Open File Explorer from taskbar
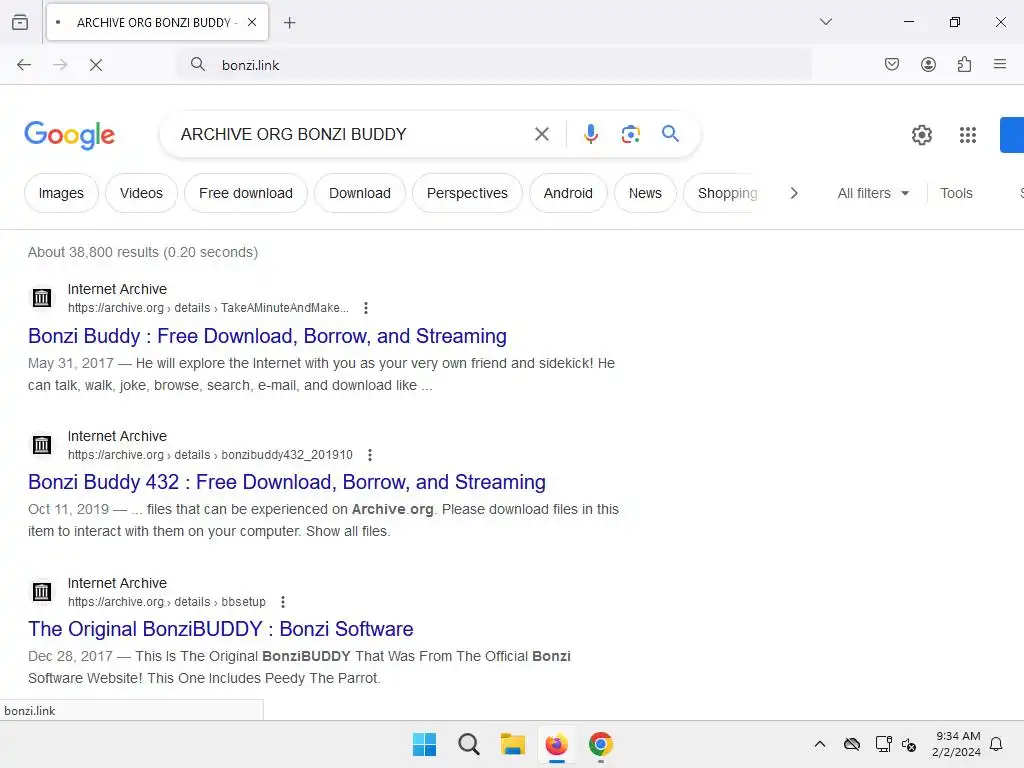The width and height of the screenshot is (1024, 768). [513, 744]
